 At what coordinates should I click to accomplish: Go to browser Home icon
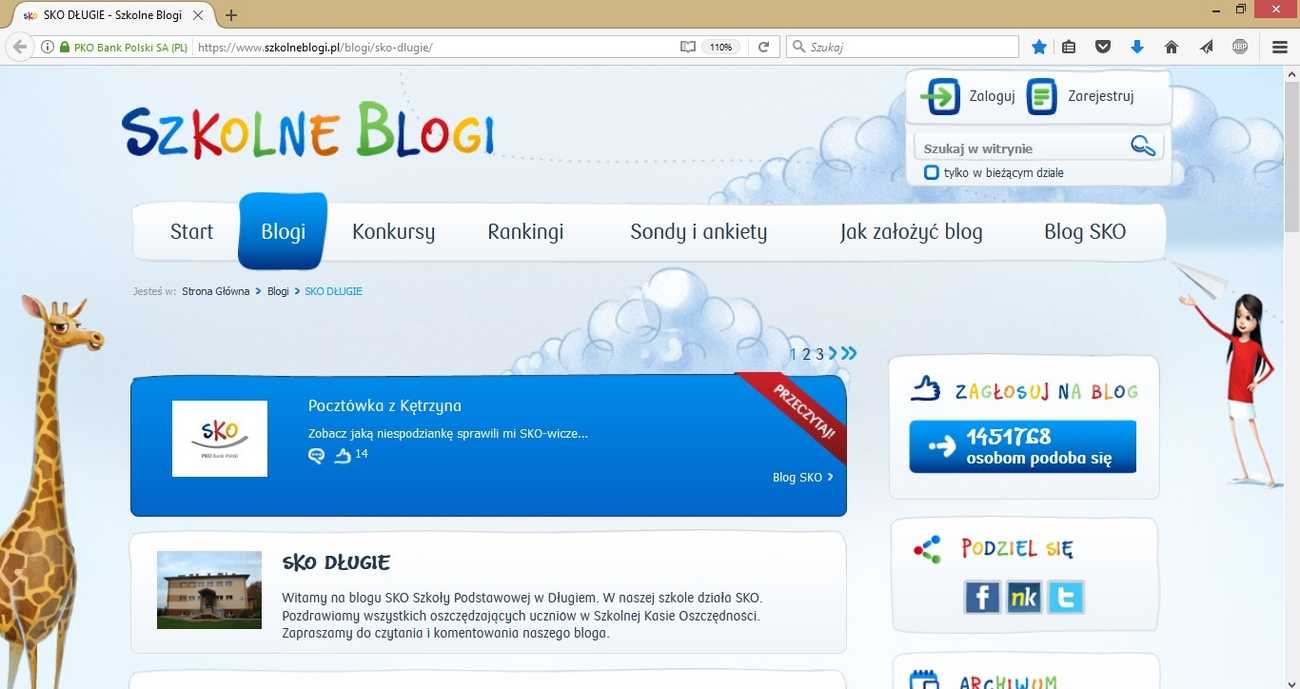point(1172,47)
